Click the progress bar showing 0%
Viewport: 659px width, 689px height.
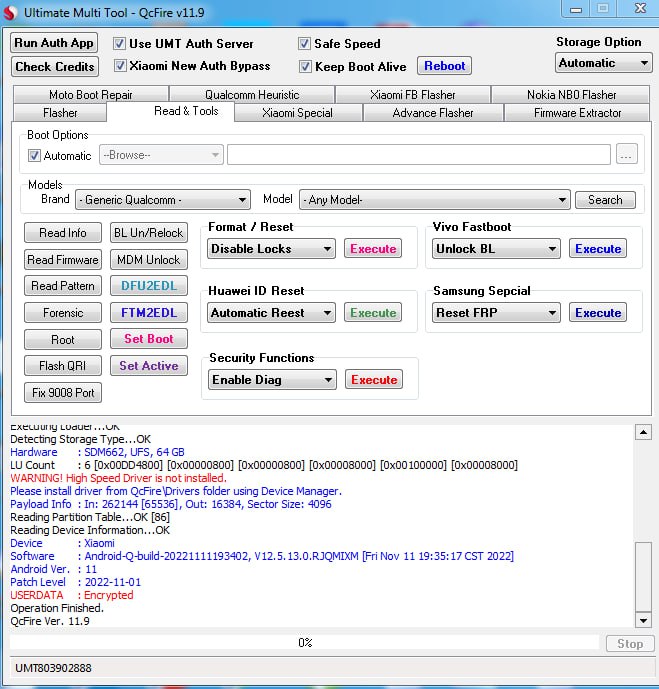click(304, 643)
